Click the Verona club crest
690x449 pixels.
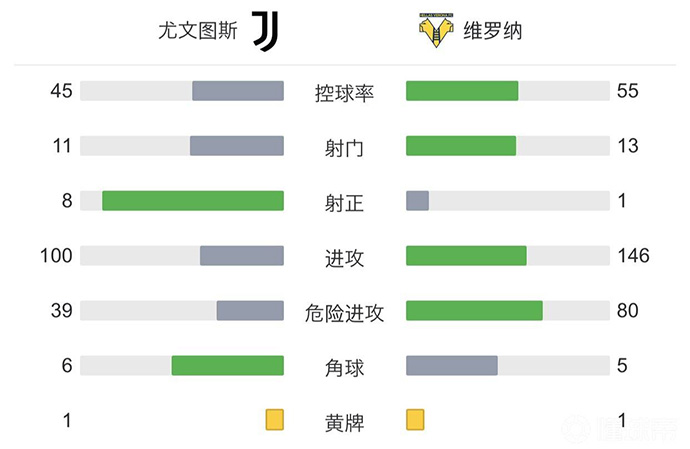tap(436, 31)
